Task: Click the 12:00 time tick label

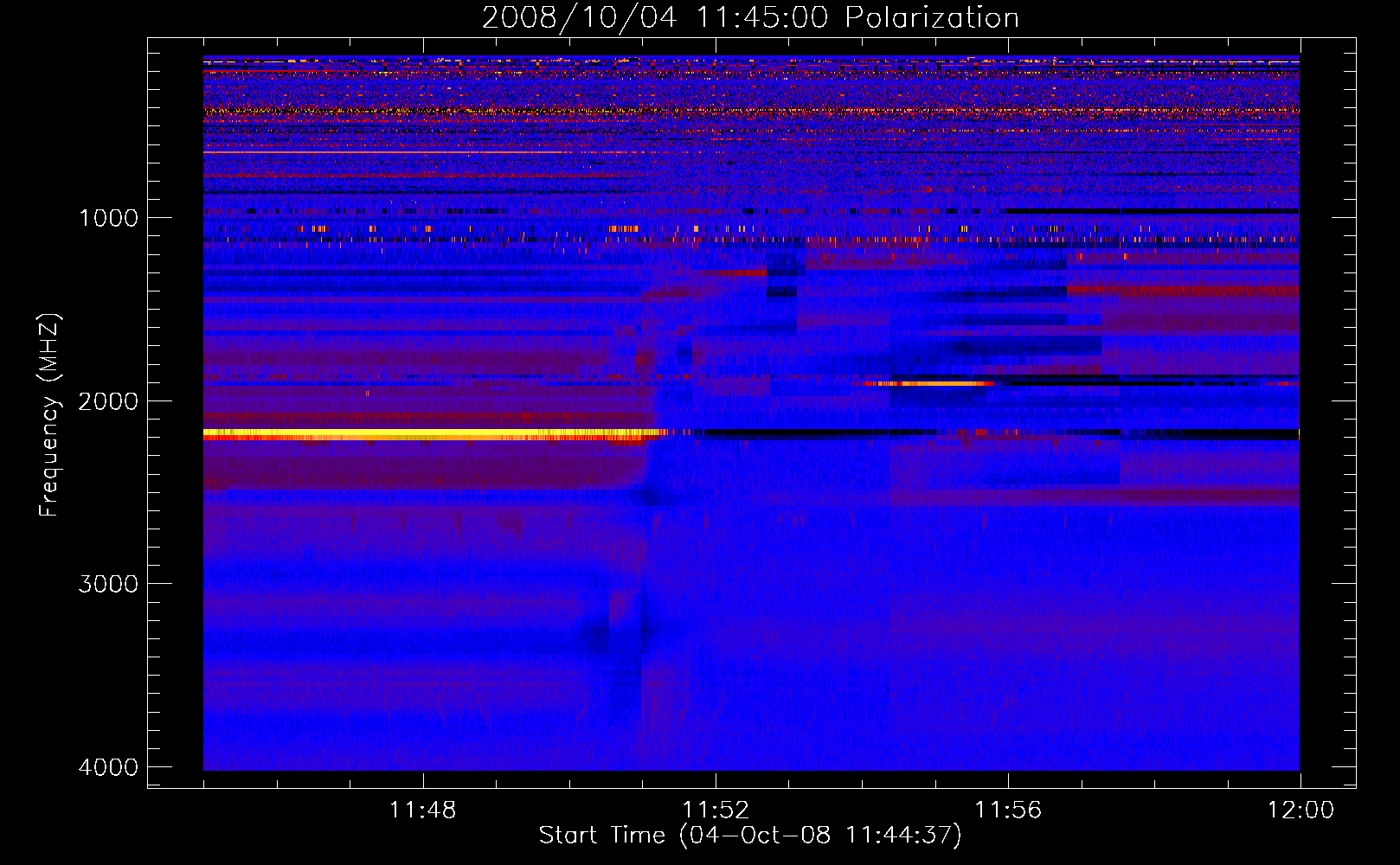Action: 1300,811
